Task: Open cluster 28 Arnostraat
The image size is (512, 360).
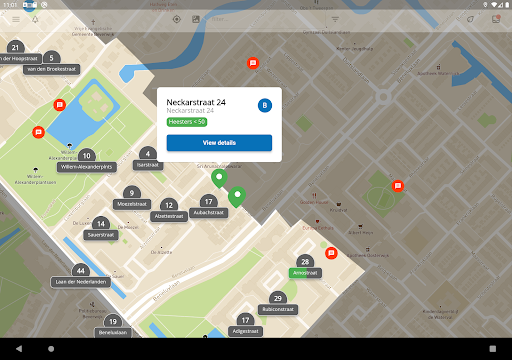Action: [305, 267]
